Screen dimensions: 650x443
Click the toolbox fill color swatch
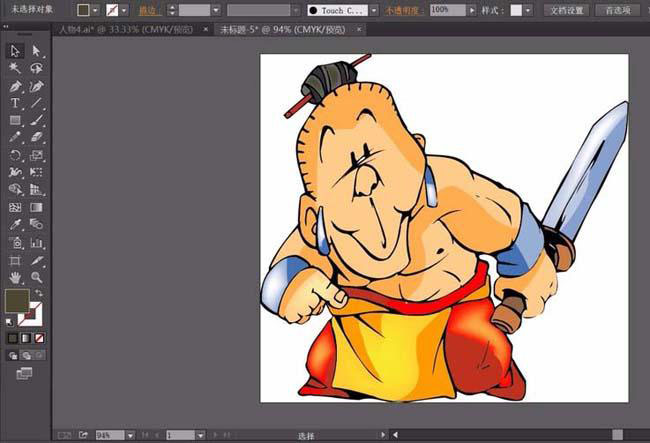pos(17,300)
